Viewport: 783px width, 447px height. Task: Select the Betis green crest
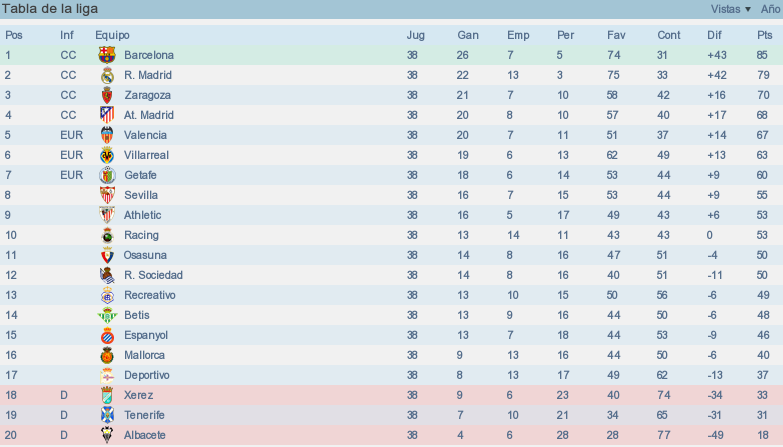pyautogui.click(x=107, y=315)
